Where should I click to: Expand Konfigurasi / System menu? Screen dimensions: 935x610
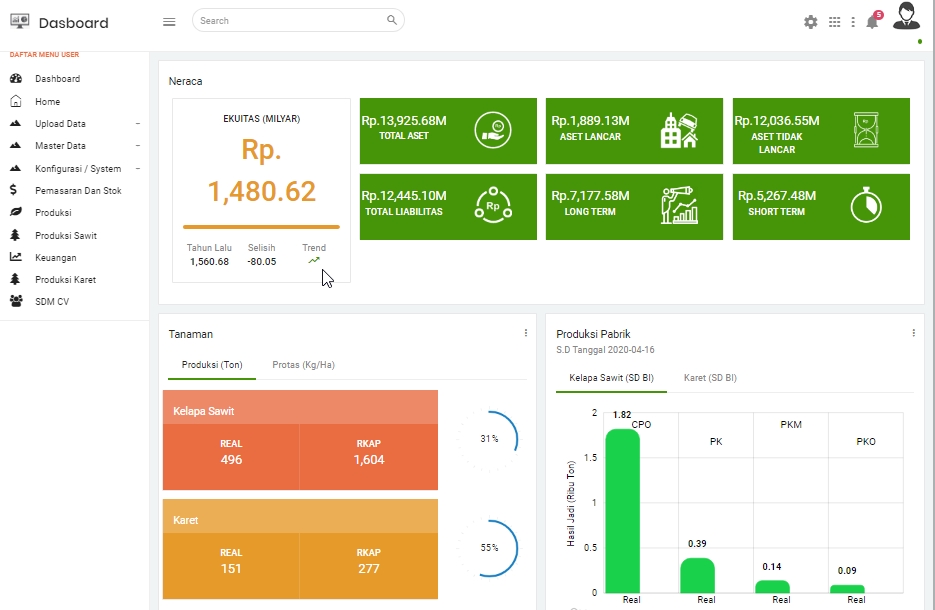[75, 169]
